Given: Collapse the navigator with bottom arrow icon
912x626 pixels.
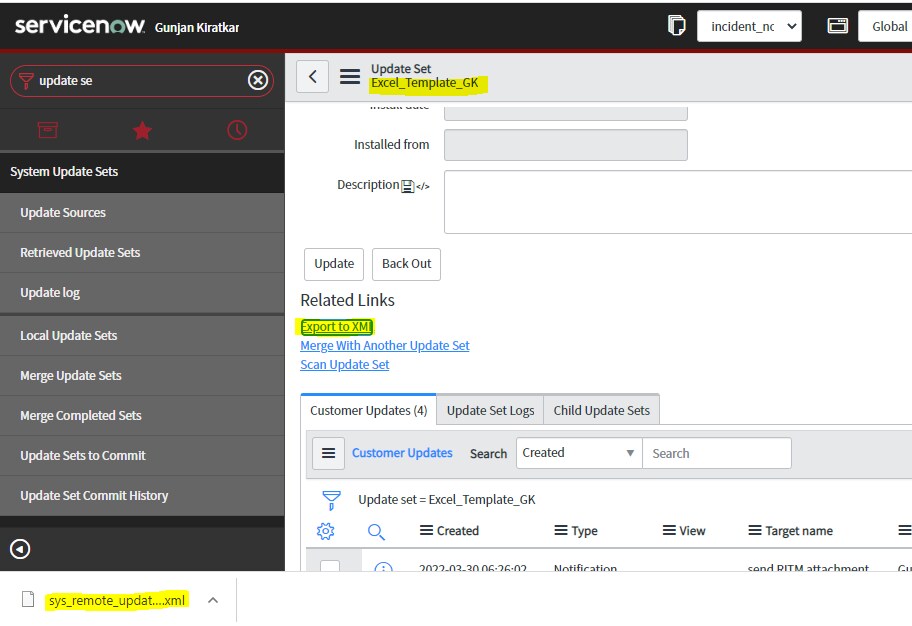Looking at the screenshot, I should 20,549.
